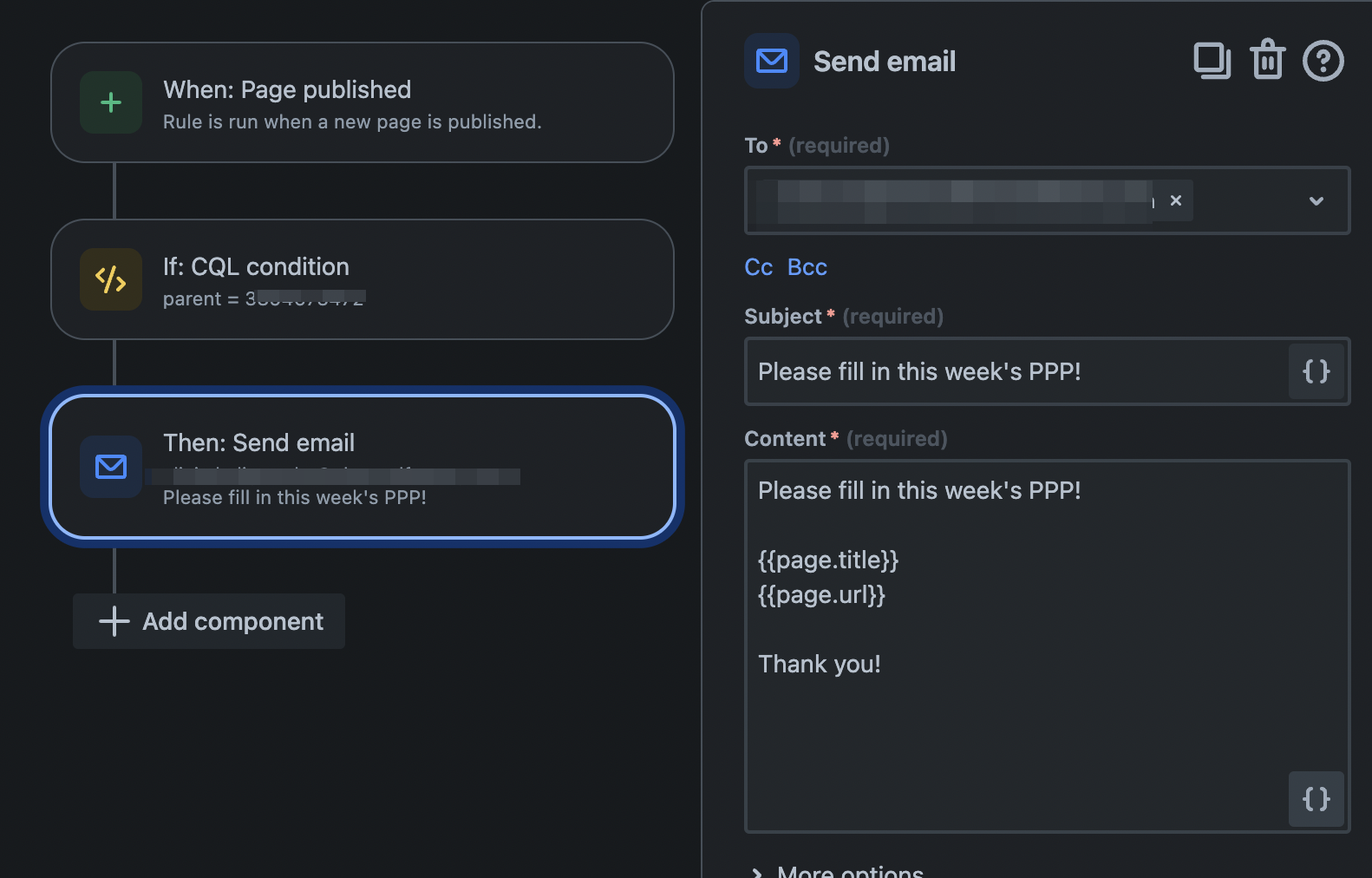
Task: Expand More options section
Action: tap(838, 871)
